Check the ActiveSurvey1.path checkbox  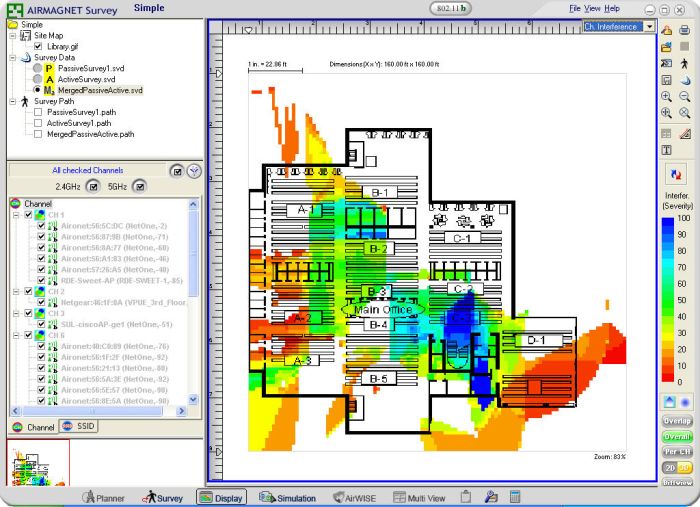(x=38, y=123)
